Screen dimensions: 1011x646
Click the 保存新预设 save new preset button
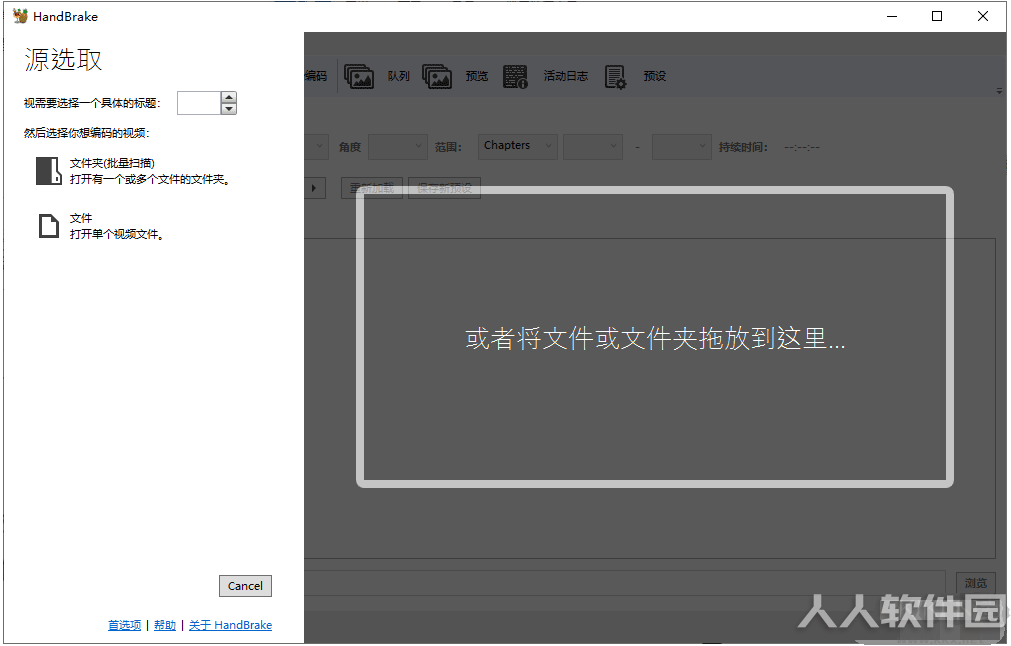[x=444, y=188]
